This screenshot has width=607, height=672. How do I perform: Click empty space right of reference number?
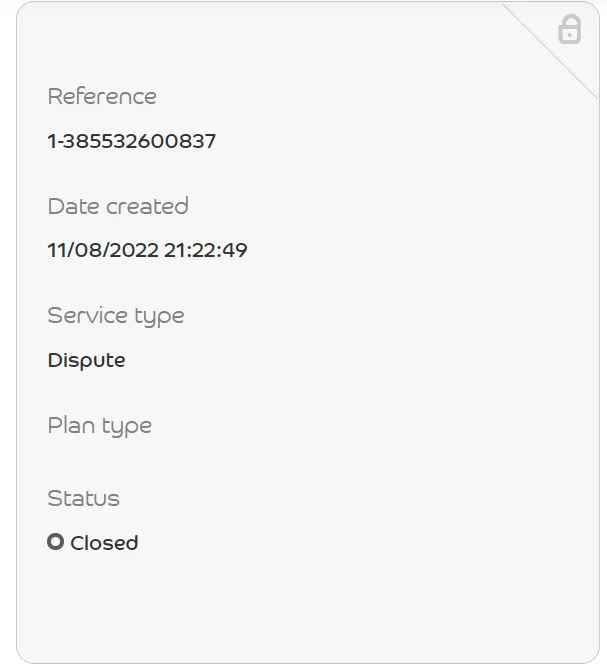tap(400, 141)
